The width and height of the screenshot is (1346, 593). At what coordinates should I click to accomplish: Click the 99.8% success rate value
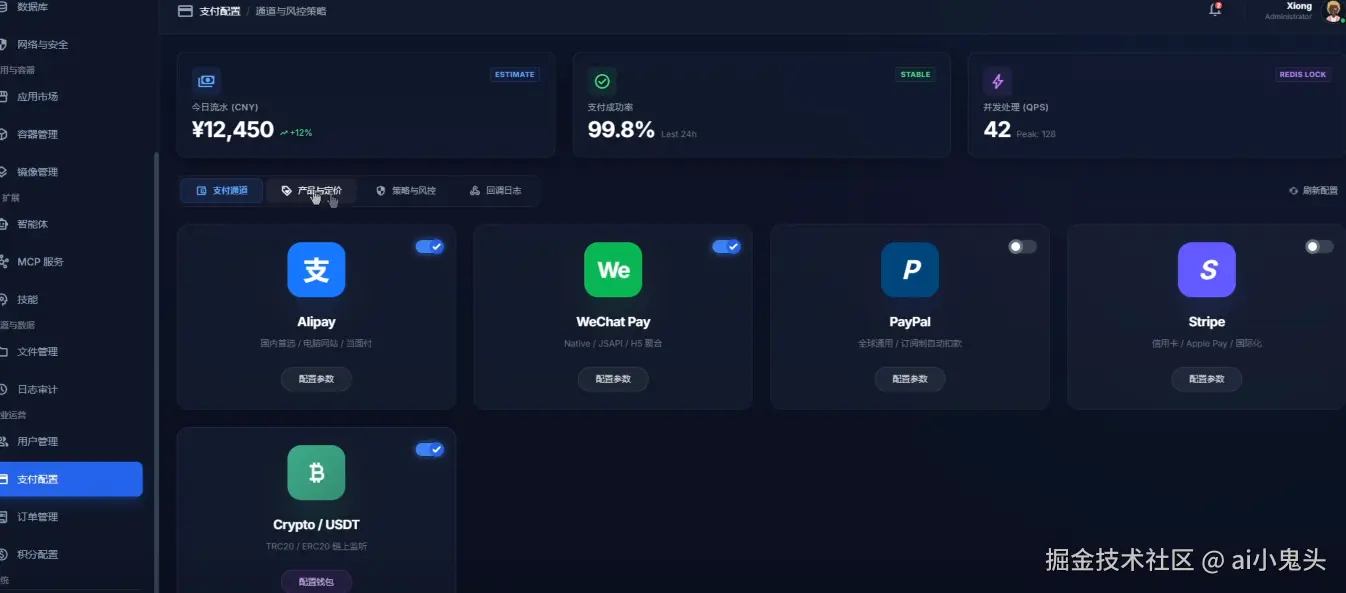[x=621, y=130]
